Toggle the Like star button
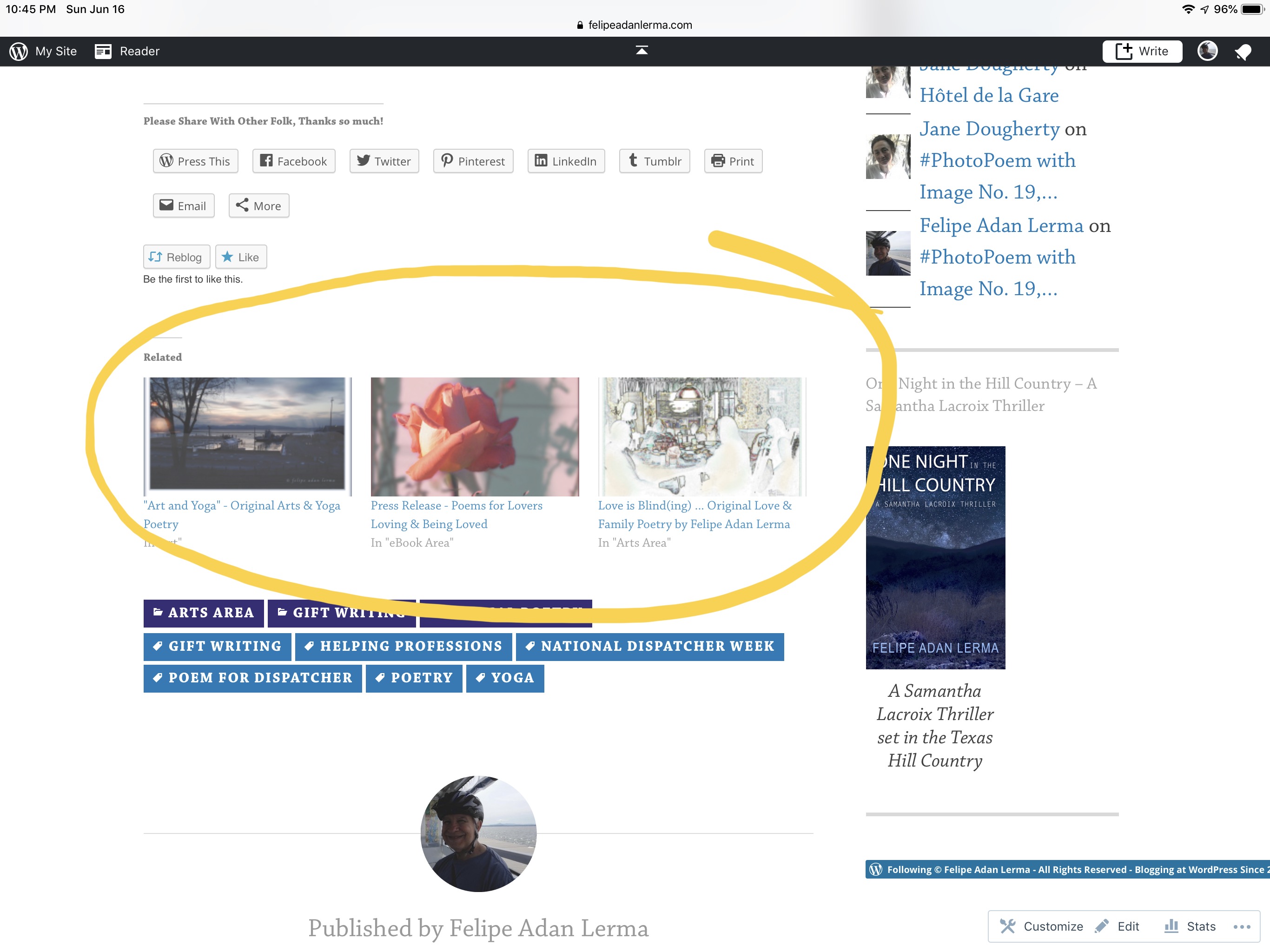Screen dimensions: 1270x952 tap(240, 257)
